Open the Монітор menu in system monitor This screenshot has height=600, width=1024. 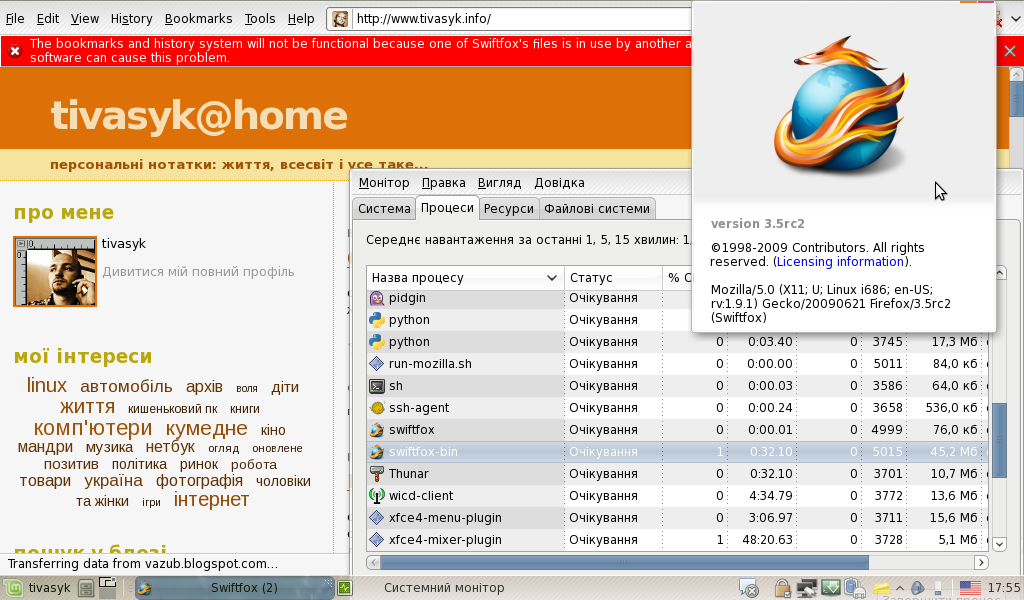pos(384,183)
